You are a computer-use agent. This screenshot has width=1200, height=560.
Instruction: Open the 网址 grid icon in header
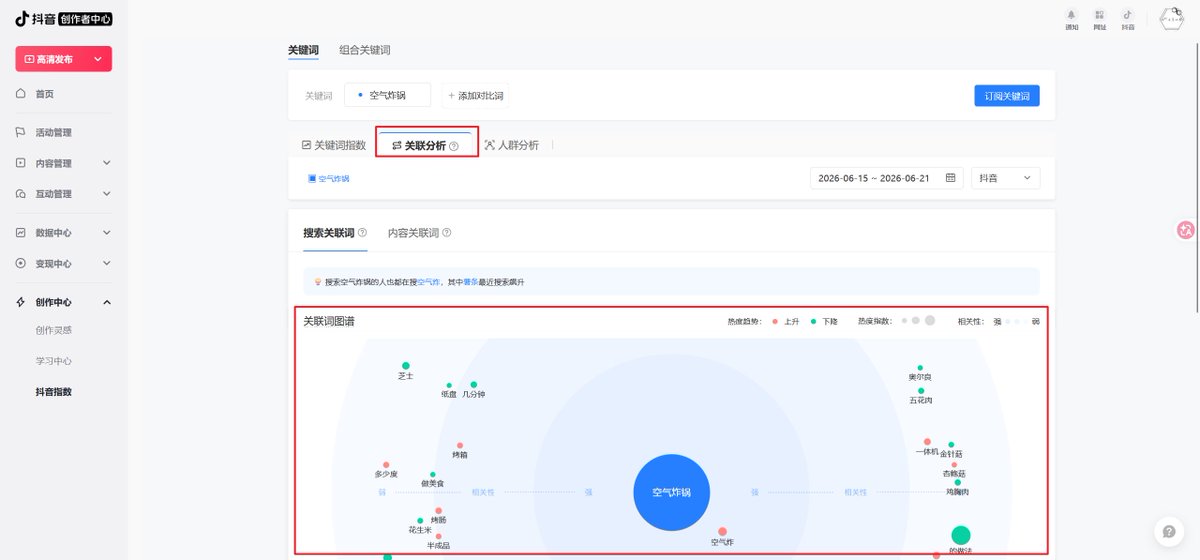click(1100, 15)
